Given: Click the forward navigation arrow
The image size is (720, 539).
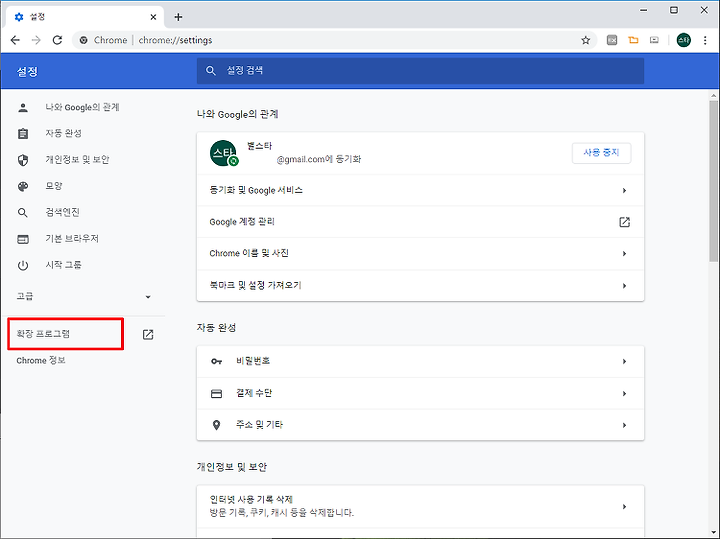Looking at the screenshot, I should coord(36,40).
